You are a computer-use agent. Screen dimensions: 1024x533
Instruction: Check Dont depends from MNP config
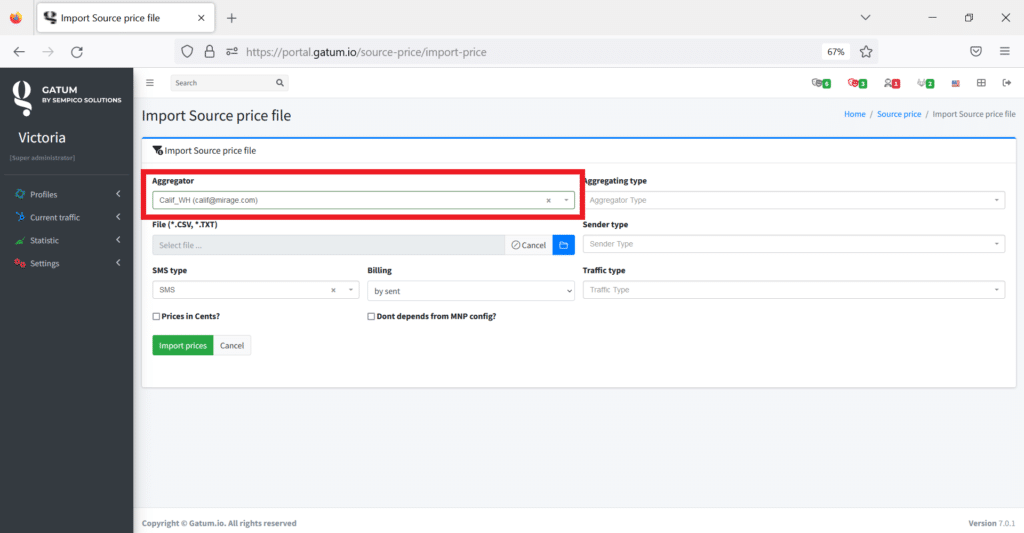click(x=372, y=316)
